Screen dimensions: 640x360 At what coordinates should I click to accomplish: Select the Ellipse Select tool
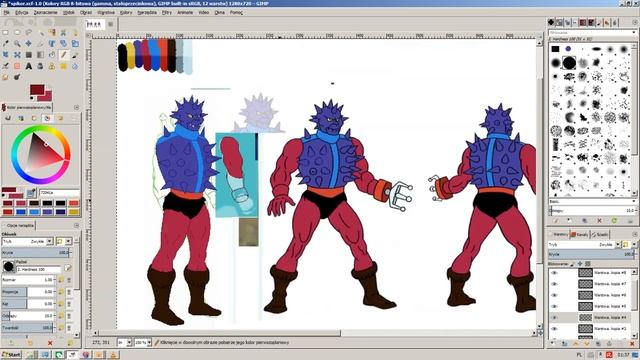coord(17,32)
